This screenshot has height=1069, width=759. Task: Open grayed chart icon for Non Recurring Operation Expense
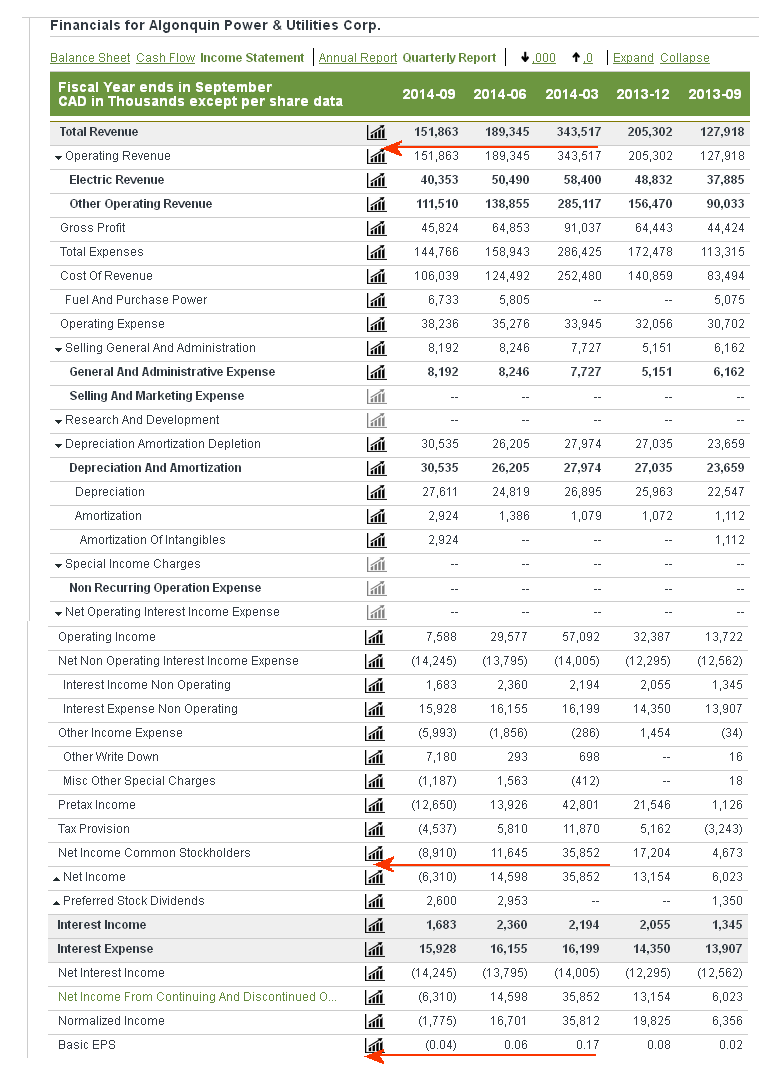(x=376, y=588)
